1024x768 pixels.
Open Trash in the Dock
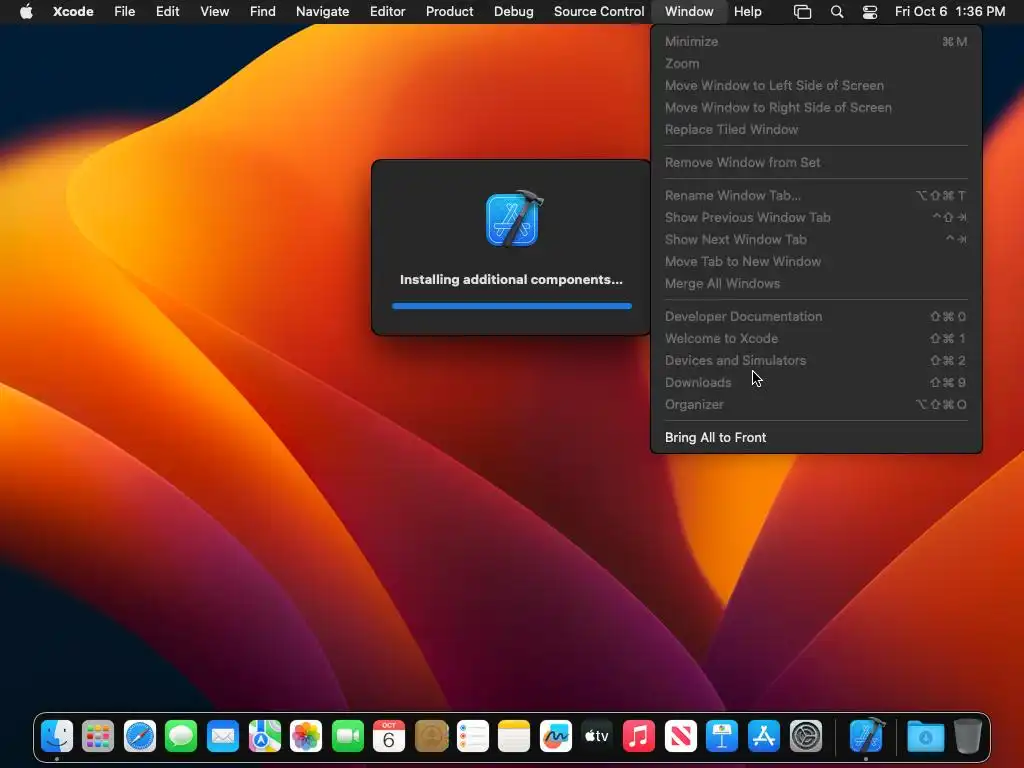968,737
